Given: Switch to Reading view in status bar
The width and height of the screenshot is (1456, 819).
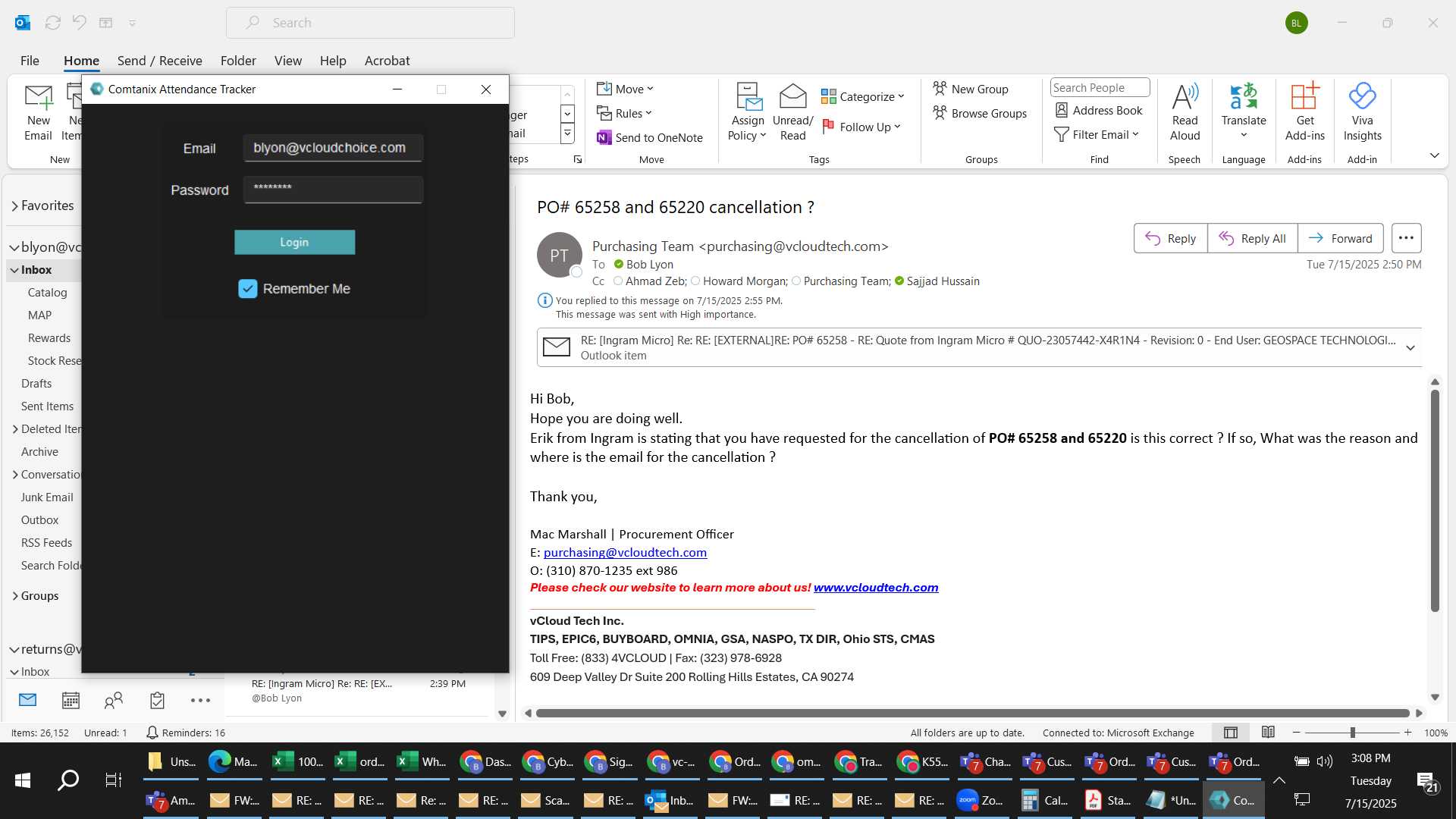Looking at the screenshot, I should [1268, 733].
